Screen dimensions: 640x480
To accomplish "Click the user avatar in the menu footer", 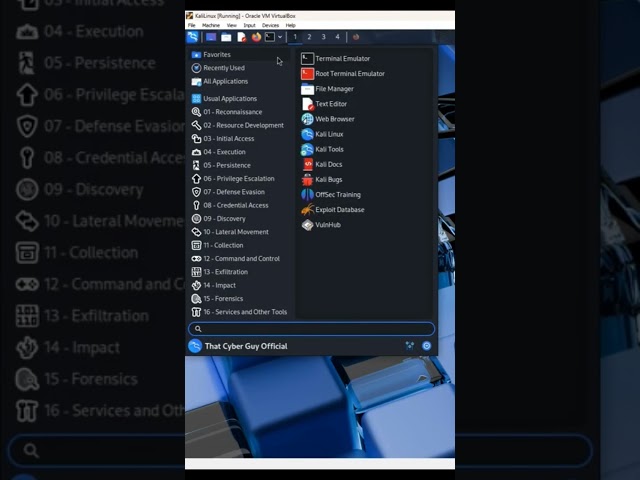I will pyautogui.click(x=195, y=346).
